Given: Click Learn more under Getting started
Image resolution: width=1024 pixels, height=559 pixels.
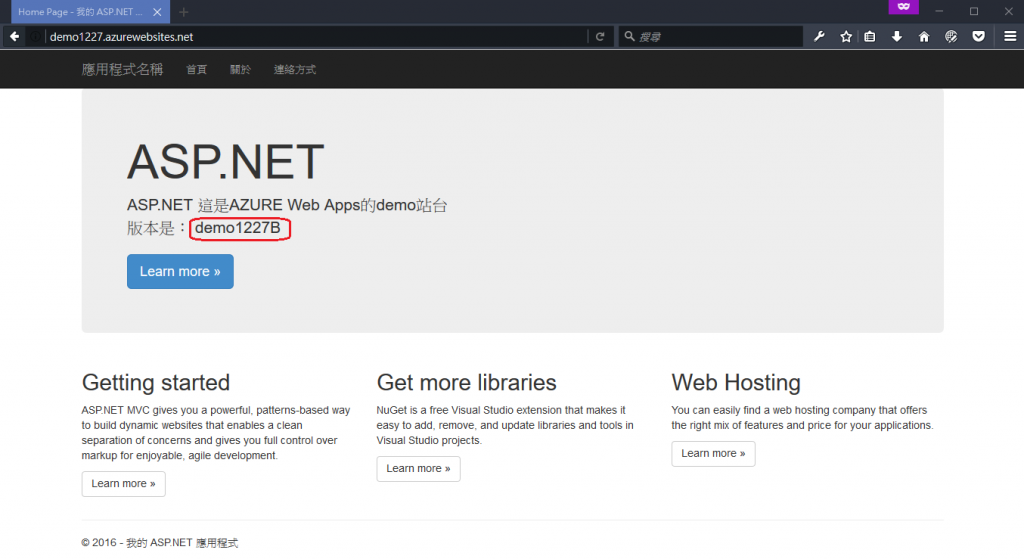Looking at the screenshot, I should pos(123,484).
